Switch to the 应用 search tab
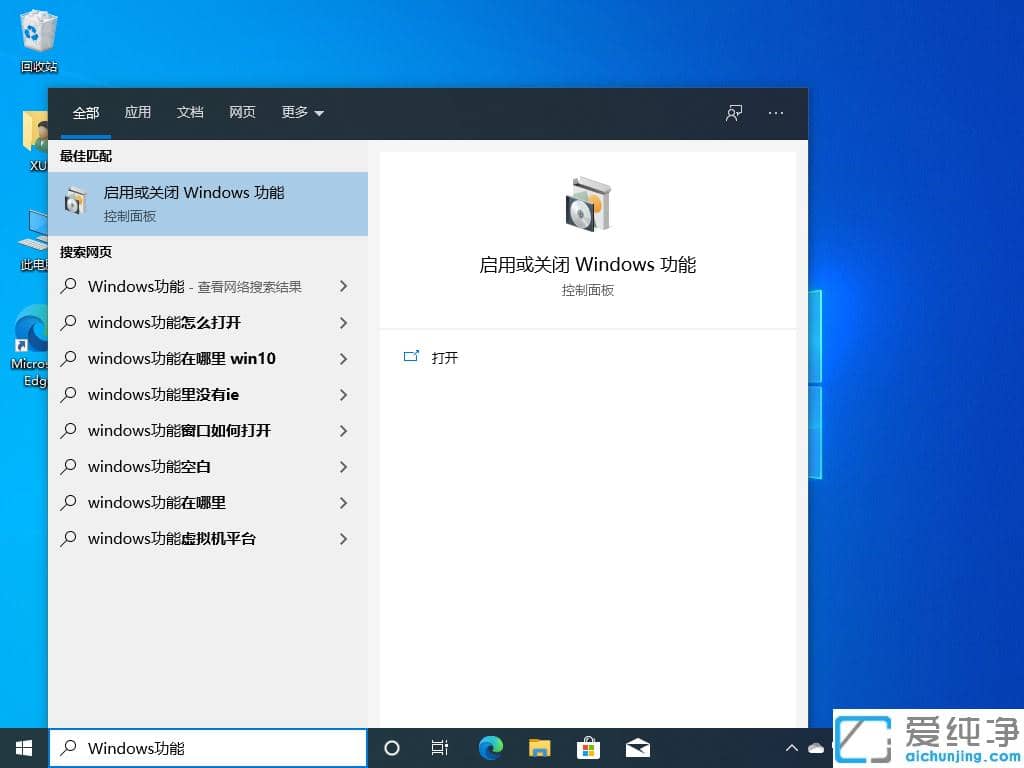The image size is (1024, 768). coord(137,113)
